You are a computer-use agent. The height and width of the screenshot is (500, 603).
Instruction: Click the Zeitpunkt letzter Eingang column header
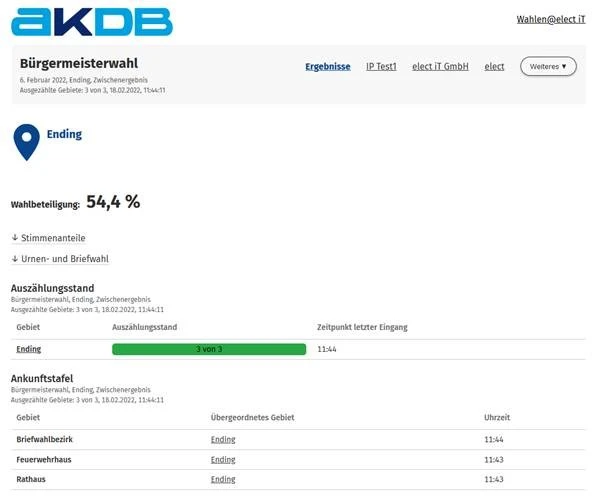[361, 327]
